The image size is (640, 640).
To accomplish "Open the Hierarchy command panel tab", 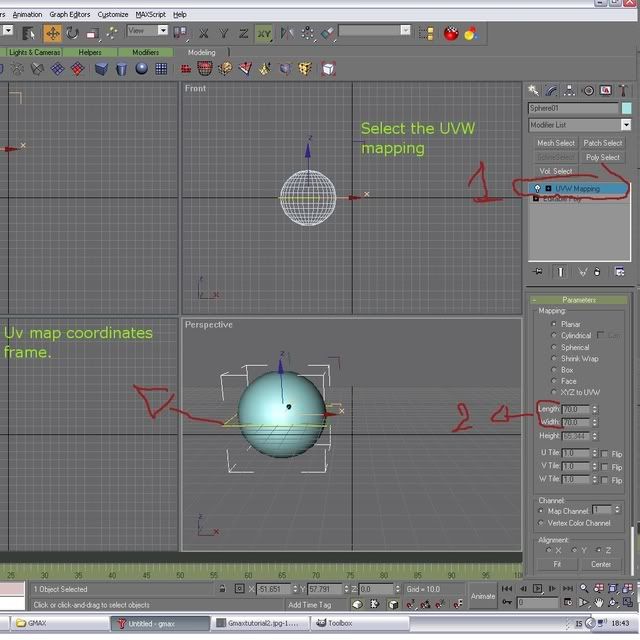I will (x=571, y=91).
